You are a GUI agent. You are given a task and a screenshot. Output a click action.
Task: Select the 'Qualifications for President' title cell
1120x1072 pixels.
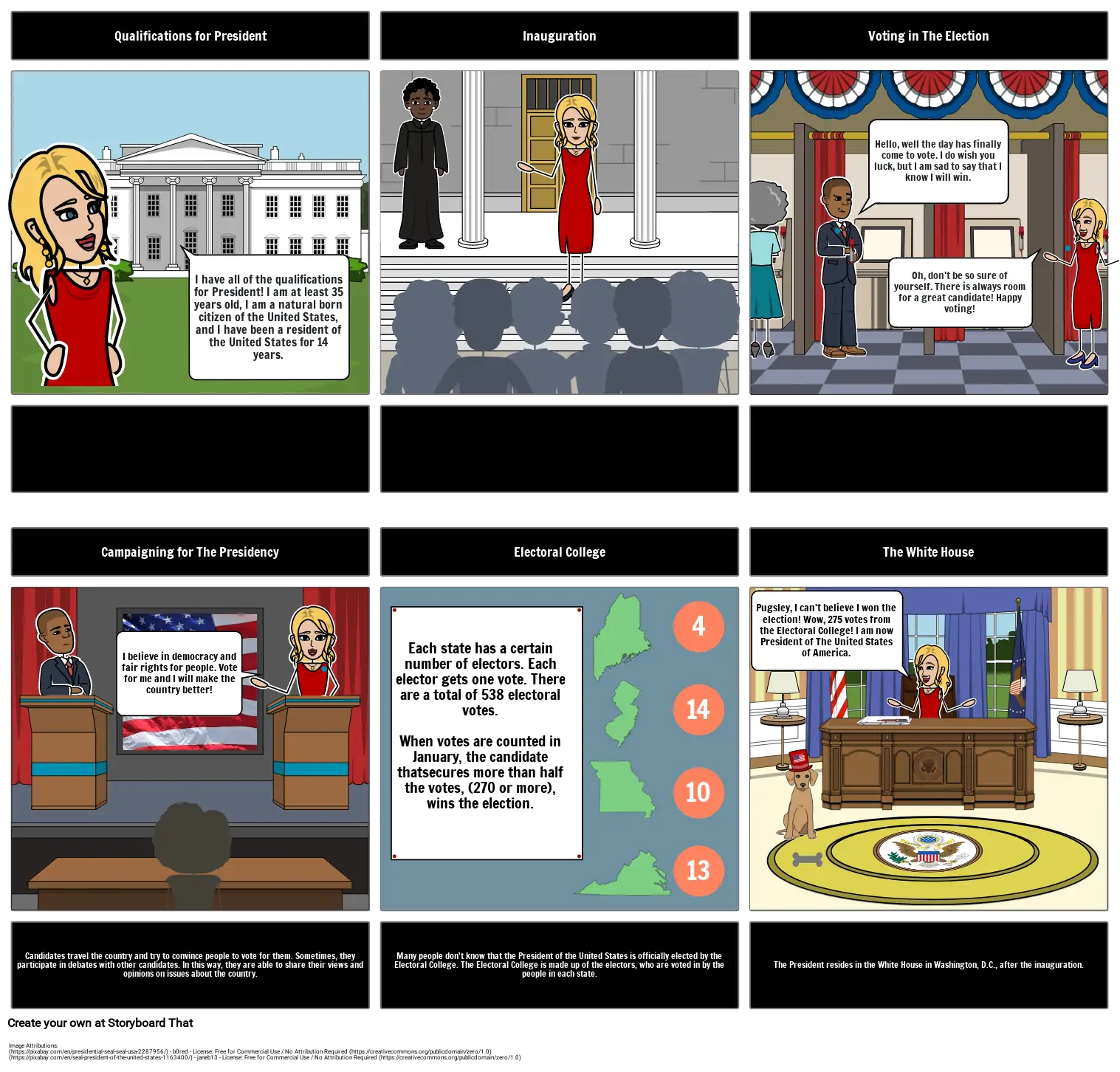[x=190, y=36]
